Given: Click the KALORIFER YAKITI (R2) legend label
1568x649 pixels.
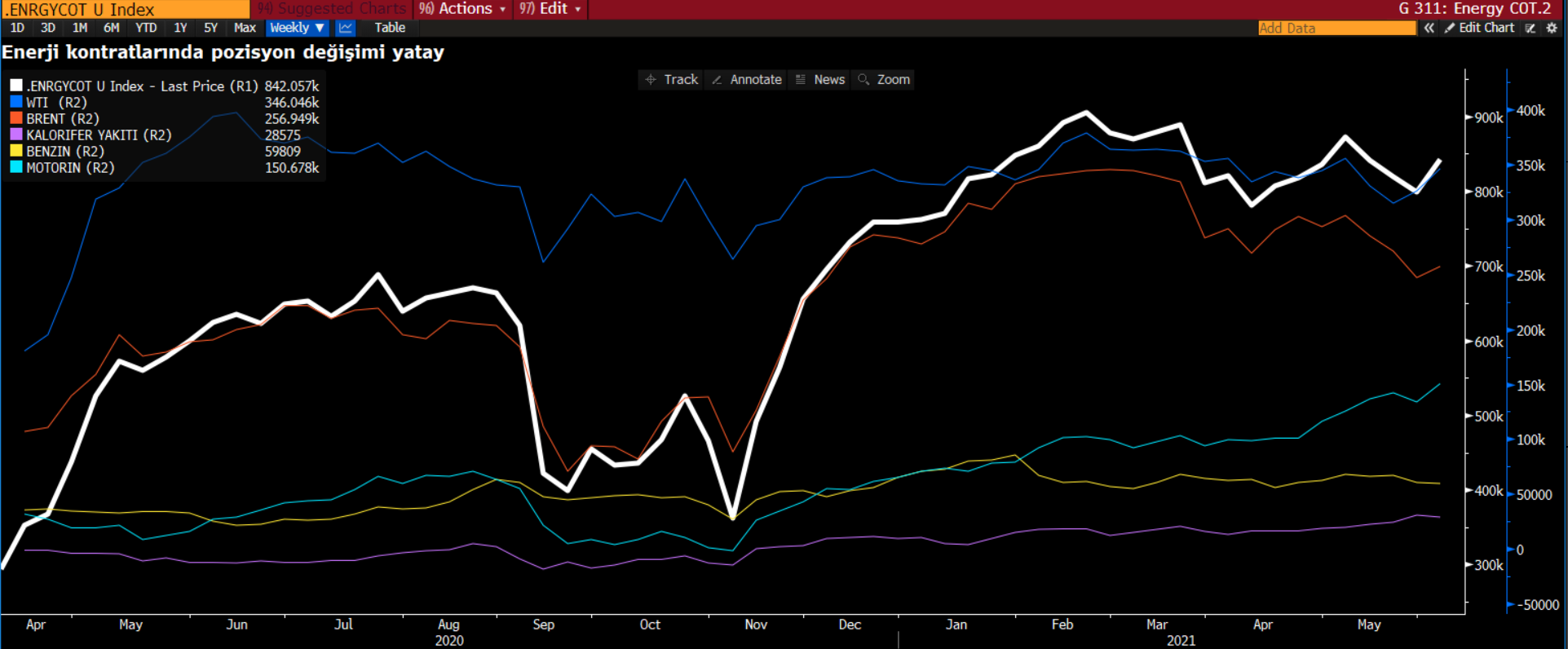Looking at the screenshot, I should pos(99,135).
